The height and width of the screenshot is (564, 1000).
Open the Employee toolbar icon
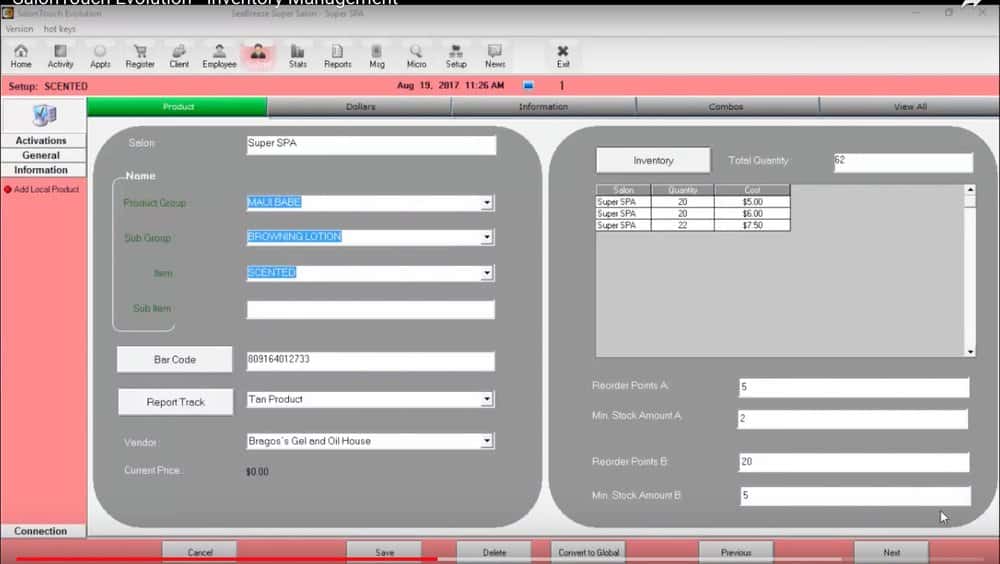coord(219,56)
